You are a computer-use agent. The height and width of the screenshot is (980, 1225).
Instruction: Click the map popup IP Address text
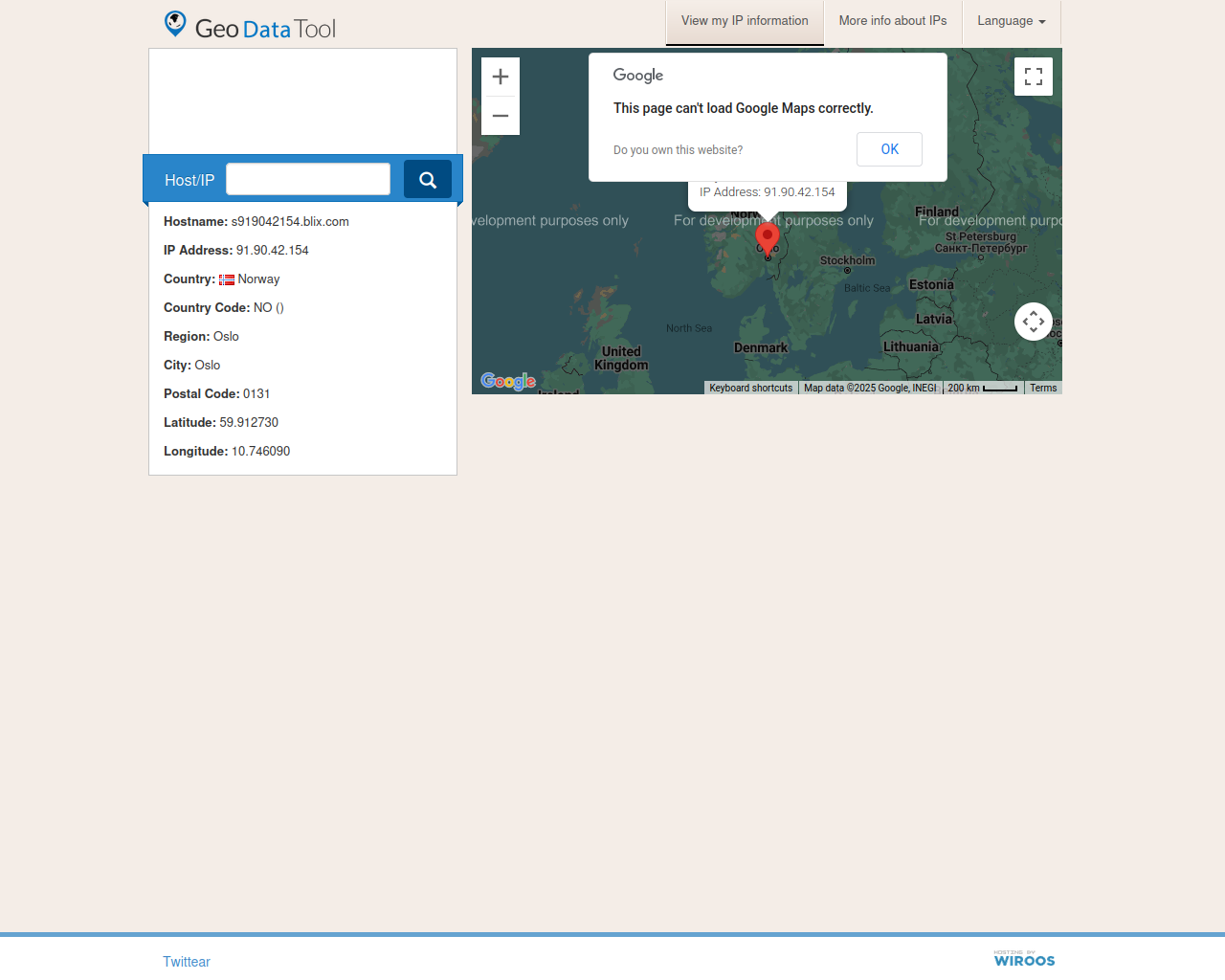(x=768, y=192)
